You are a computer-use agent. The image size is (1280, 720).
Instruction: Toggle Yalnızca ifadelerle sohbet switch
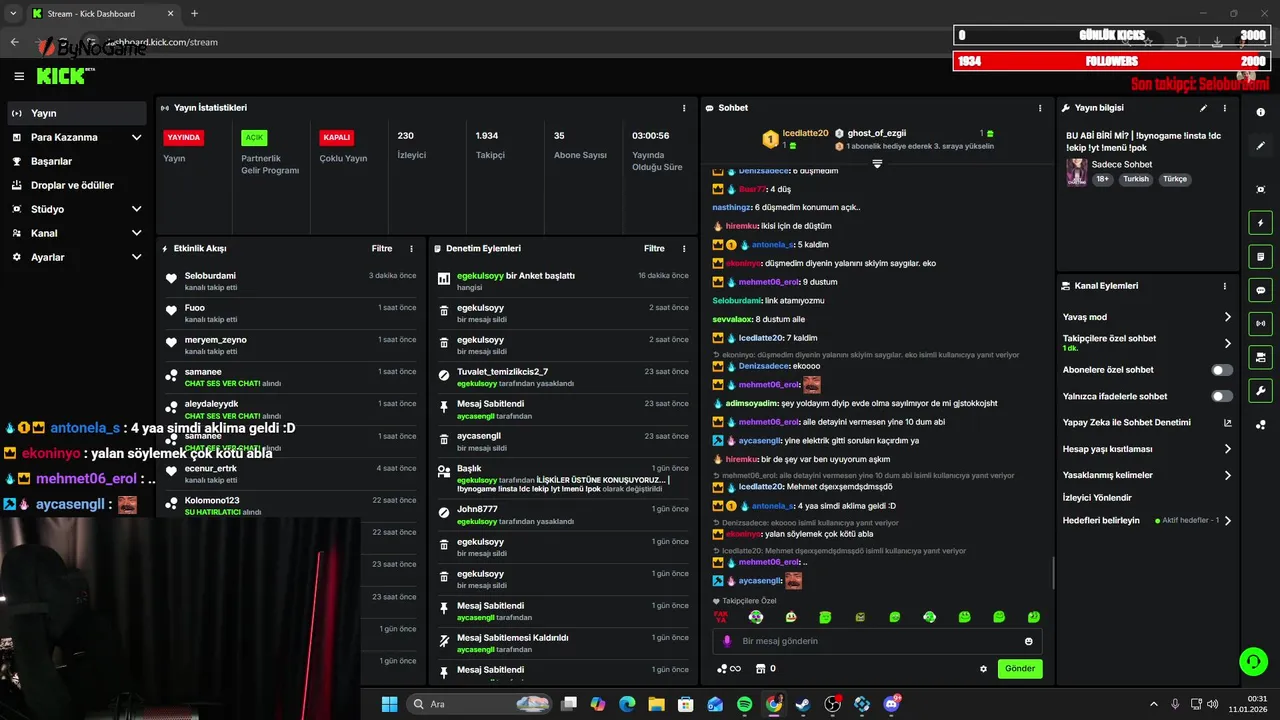point(1222,396)
